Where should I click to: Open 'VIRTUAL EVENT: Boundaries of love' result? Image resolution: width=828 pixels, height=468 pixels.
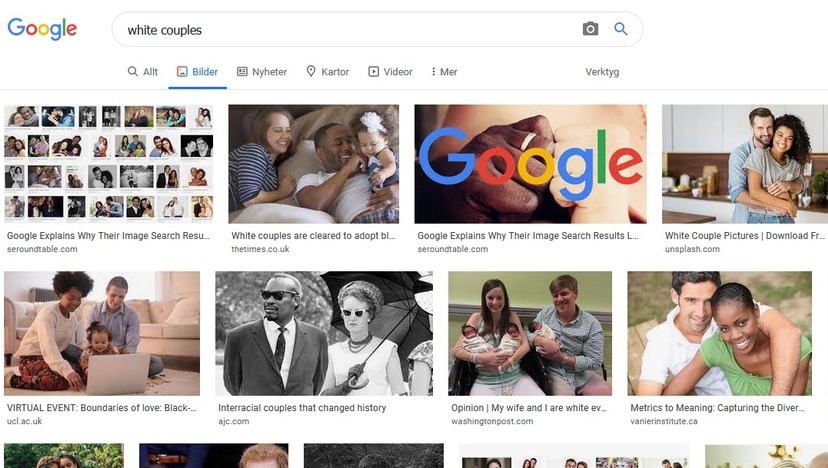101,408
